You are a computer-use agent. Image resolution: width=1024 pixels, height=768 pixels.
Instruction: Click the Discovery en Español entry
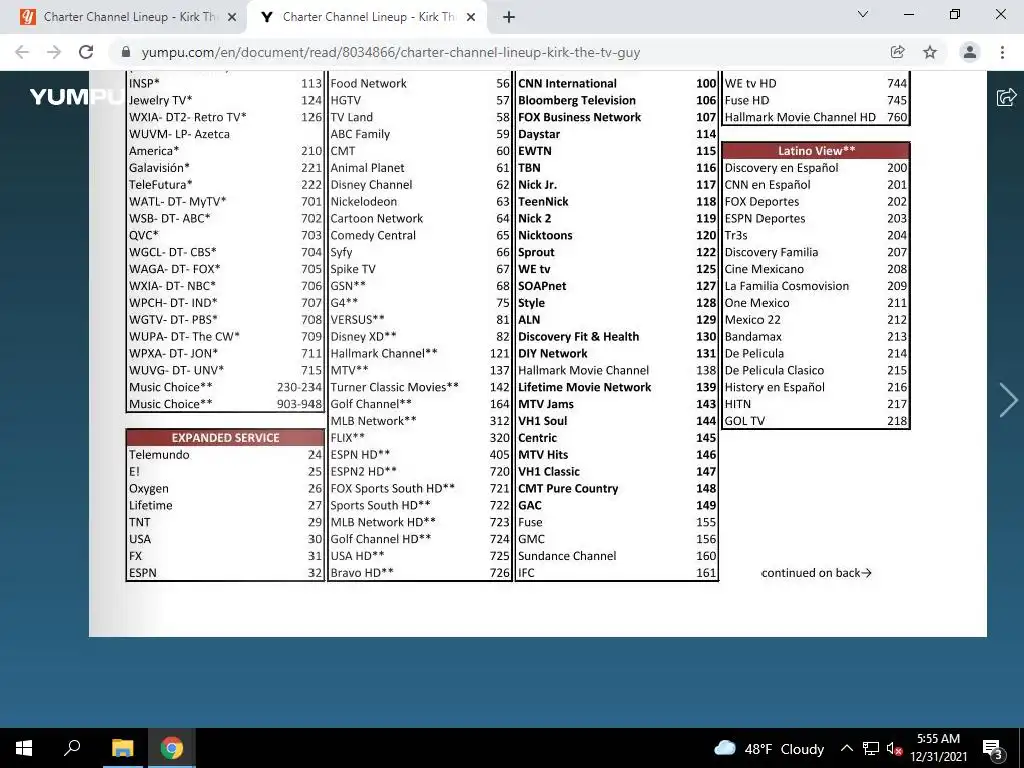(x=781, y=167)
